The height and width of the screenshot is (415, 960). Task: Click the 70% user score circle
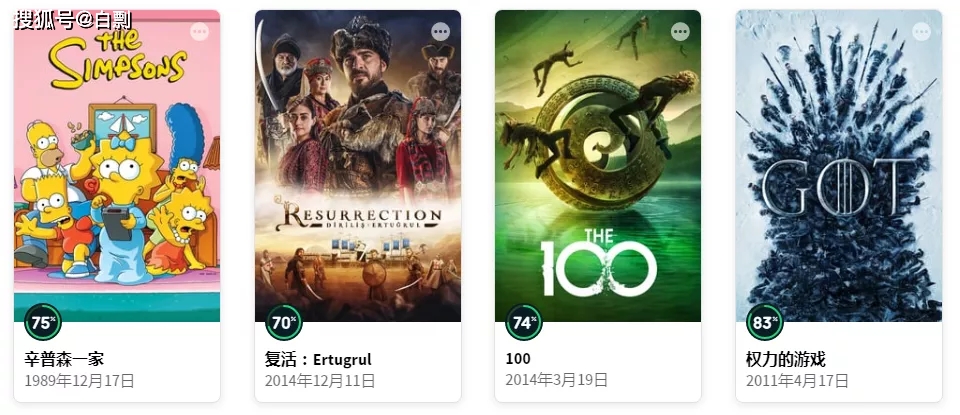283,322
